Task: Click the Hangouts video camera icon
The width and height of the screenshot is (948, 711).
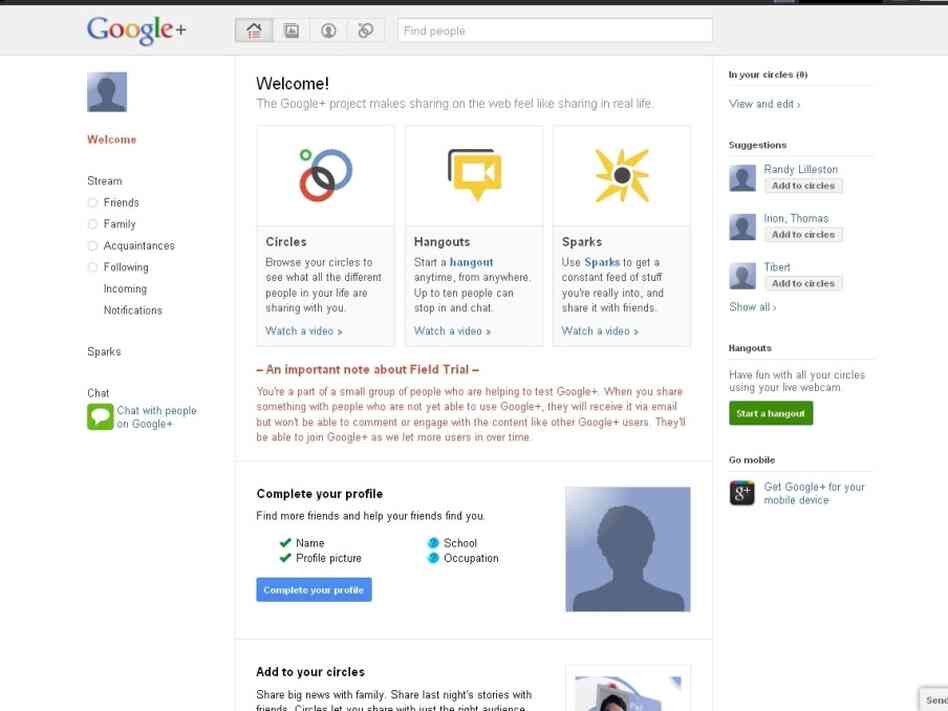Action: pyautogui.click(x=475, y=175)
